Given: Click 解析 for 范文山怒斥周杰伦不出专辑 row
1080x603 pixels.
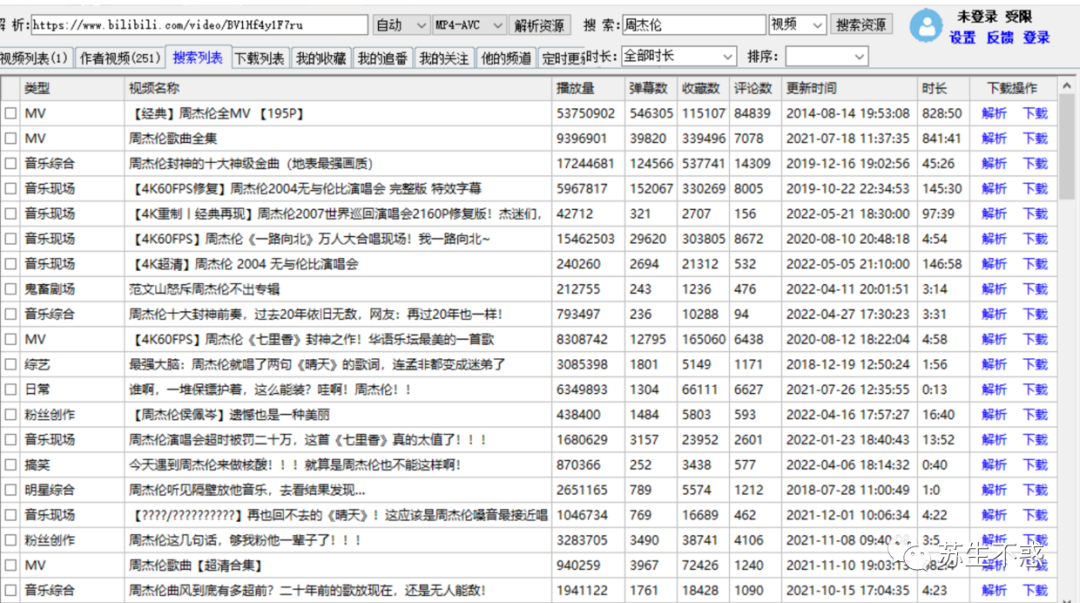Looking at the screenshot, I should tap(994, 289).
